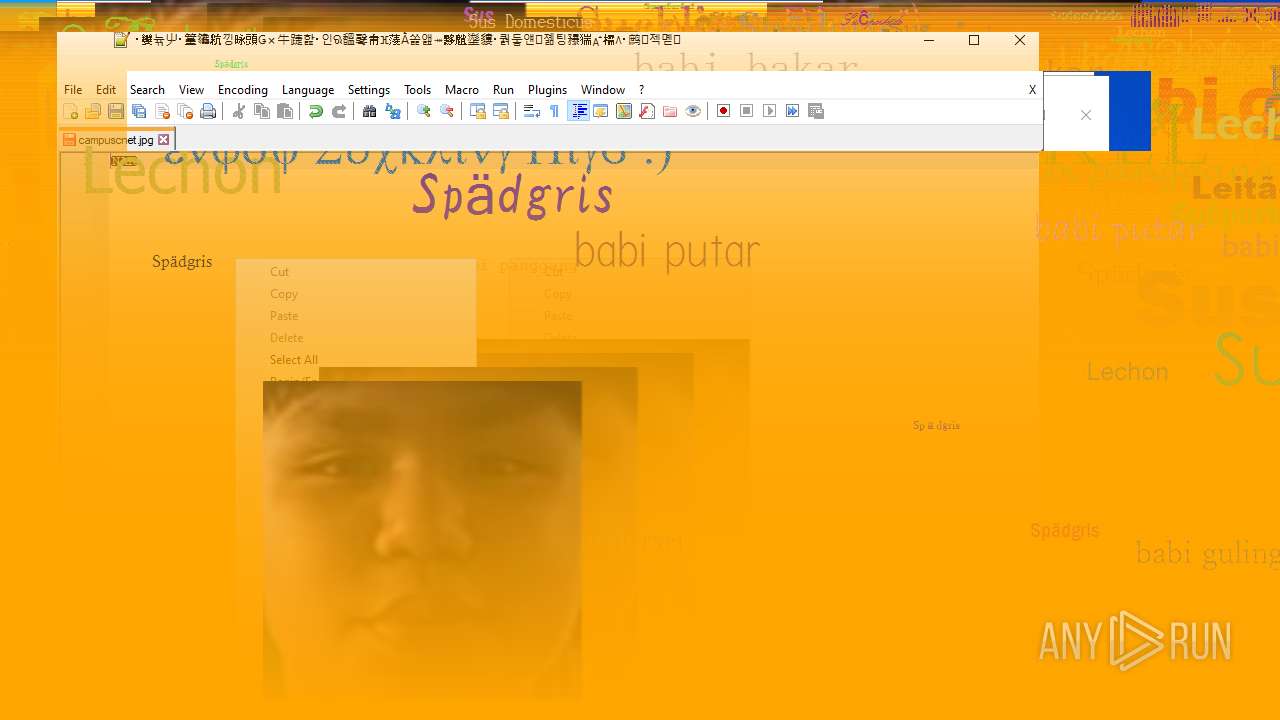Toggle the indent guide button

578,111
